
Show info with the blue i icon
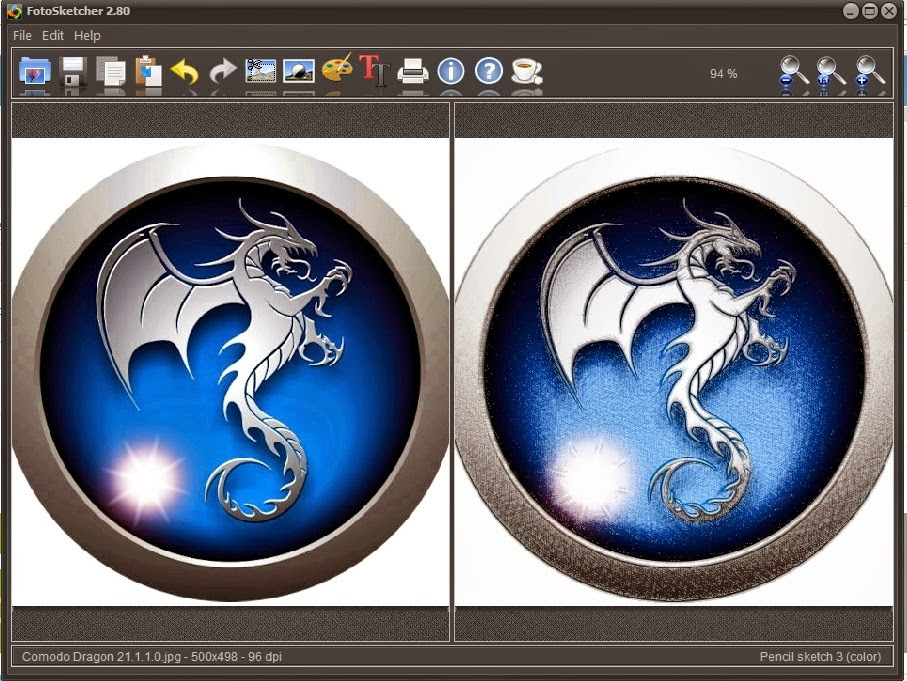pos(451,71)
